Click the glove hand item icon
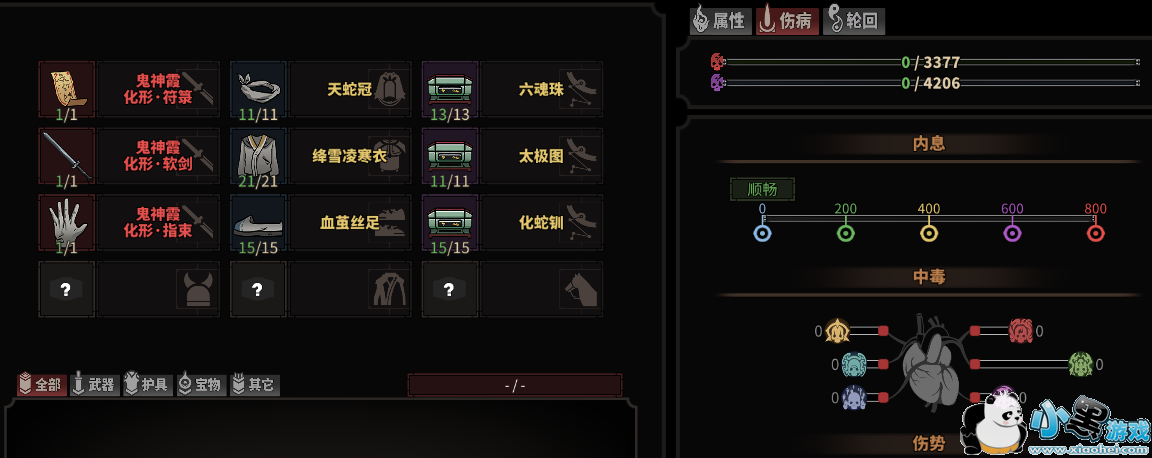Screen dimensions: 1152x458 tap(66, 223)
